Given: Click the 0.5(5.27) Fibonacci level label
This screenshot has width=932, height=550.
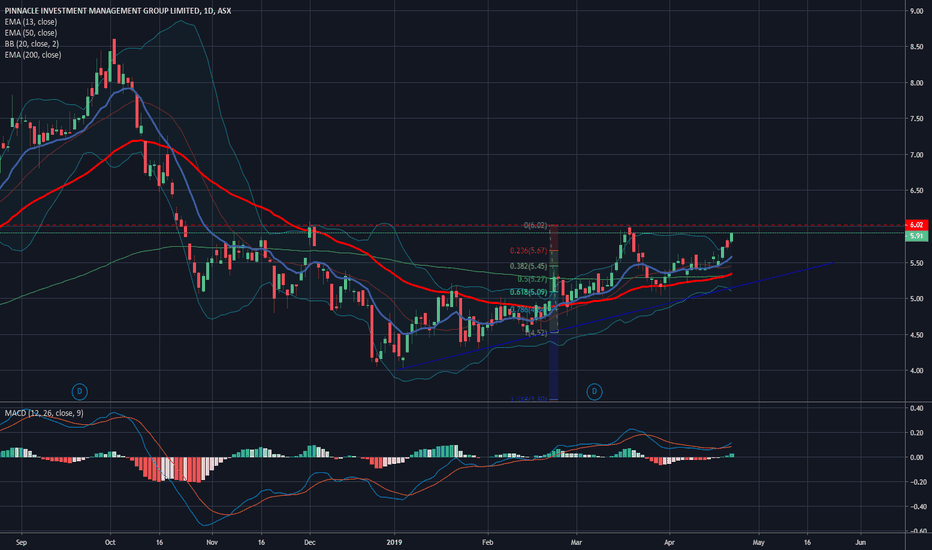Looking at the screenshot, I should click(532, 279).
